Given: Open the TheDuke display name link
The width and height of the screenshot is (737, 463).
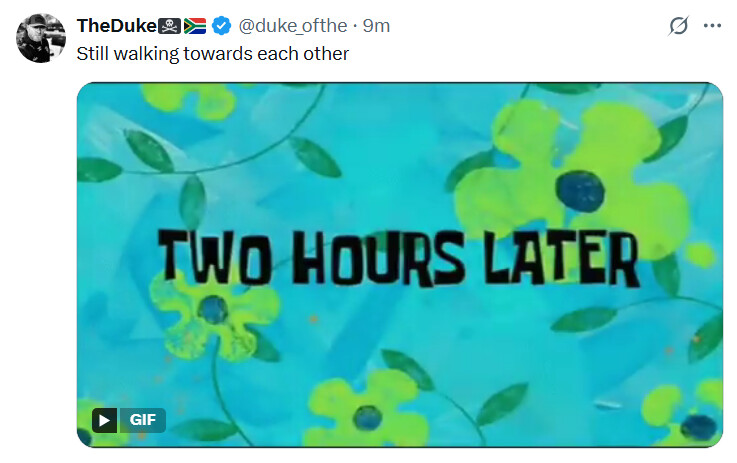Looking at the screenshot, I should coord(117,26).
